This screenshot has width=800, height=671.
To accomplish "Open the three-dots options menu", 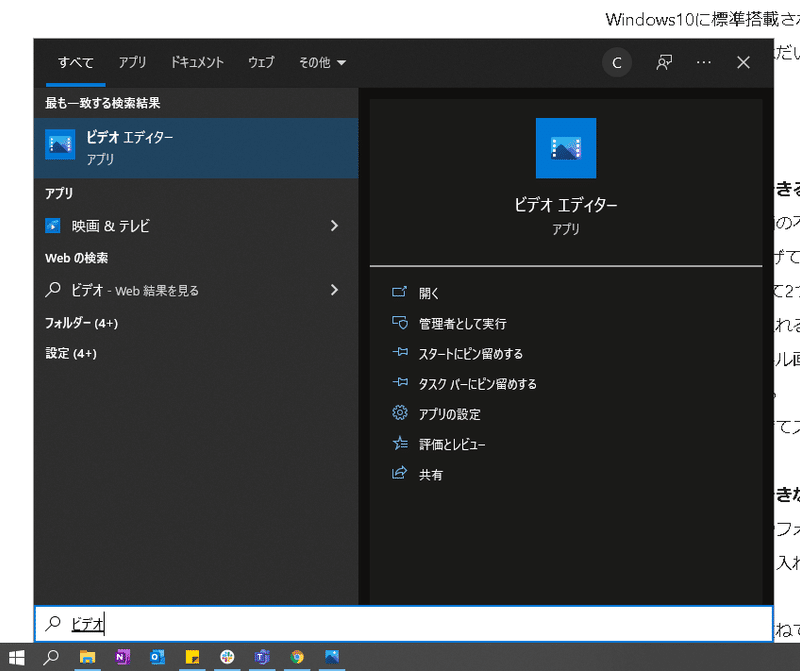I will coord(704,62).
